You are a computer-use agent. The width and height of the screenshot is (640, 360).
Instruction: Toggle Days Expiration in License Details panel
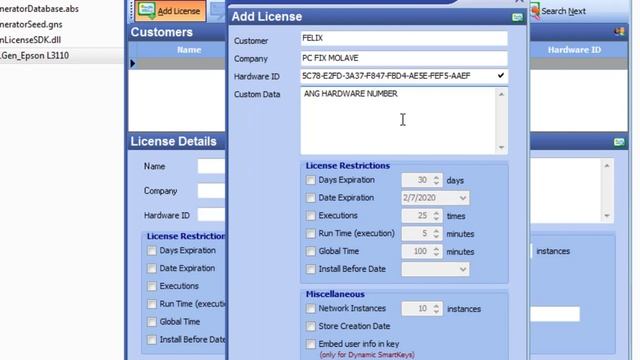[x=152, y=251]
